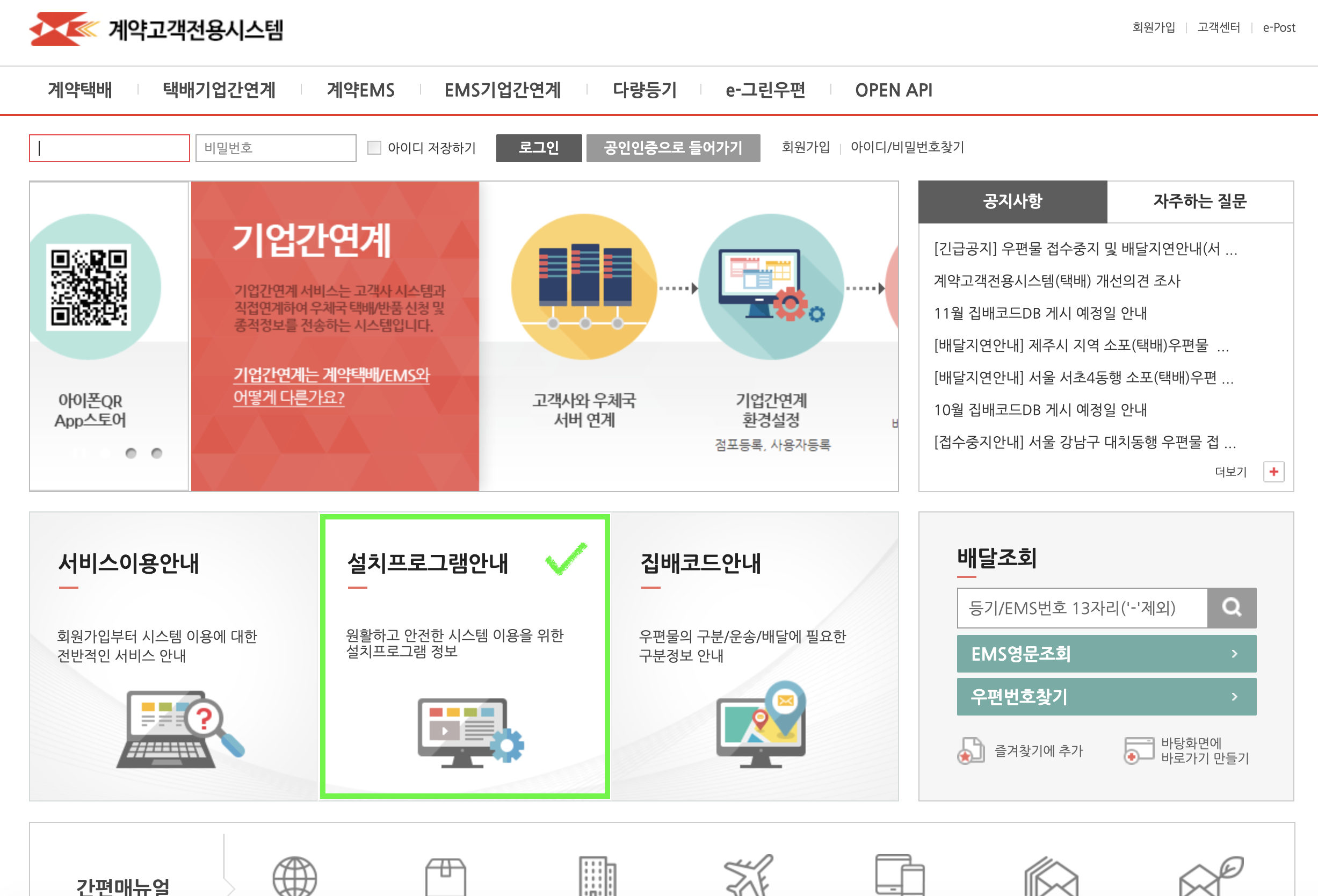1318x896 pixels.
Task: Click 즐겨찾기에 추가 text link
Action: pos(1038,751)
